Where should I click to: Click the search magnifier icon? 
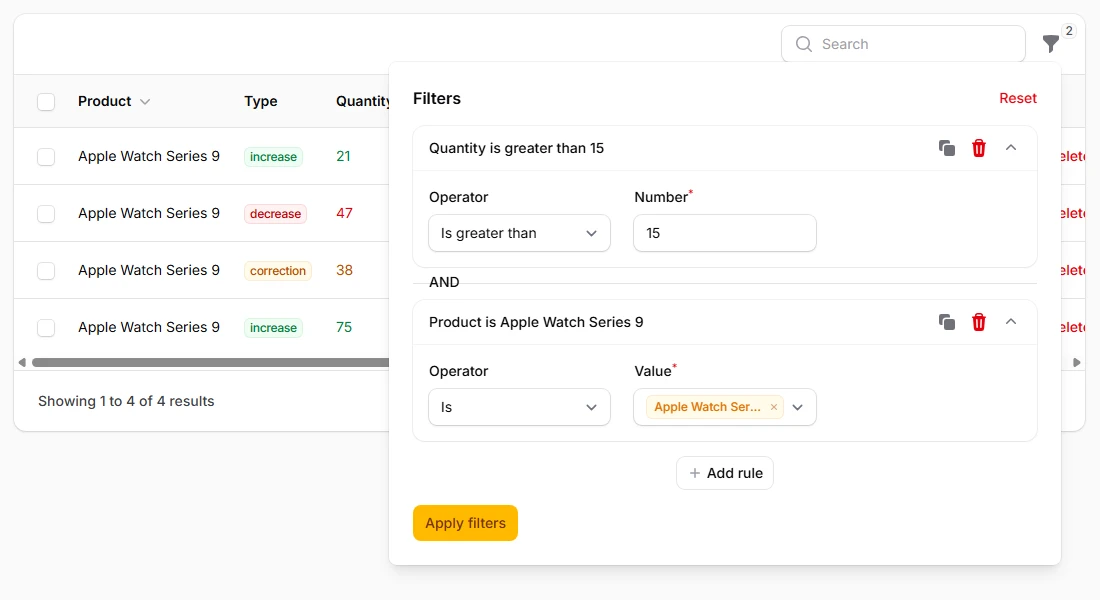coord(804,44)
